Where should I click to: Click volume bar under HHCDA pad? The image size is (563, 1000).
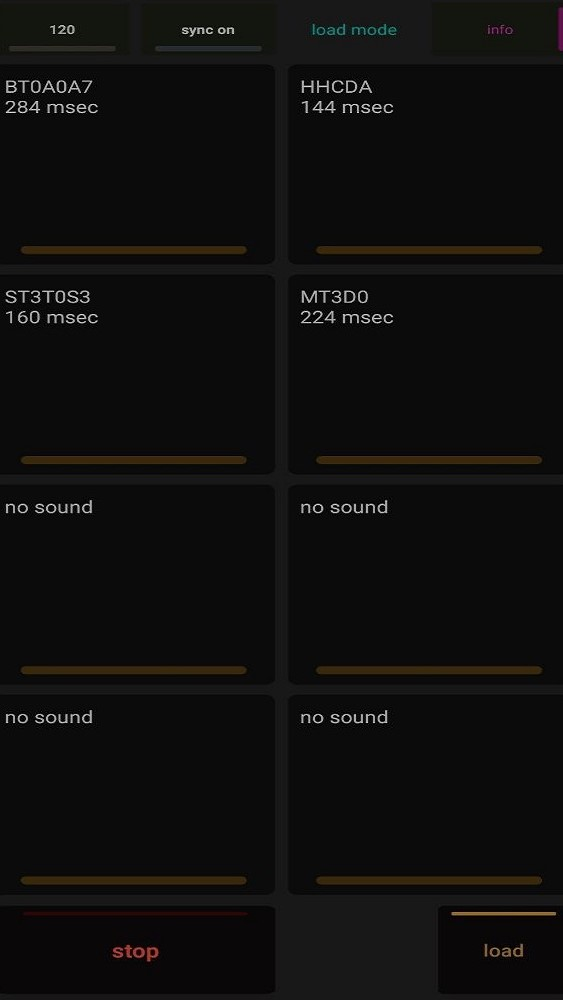click(429, 250)
